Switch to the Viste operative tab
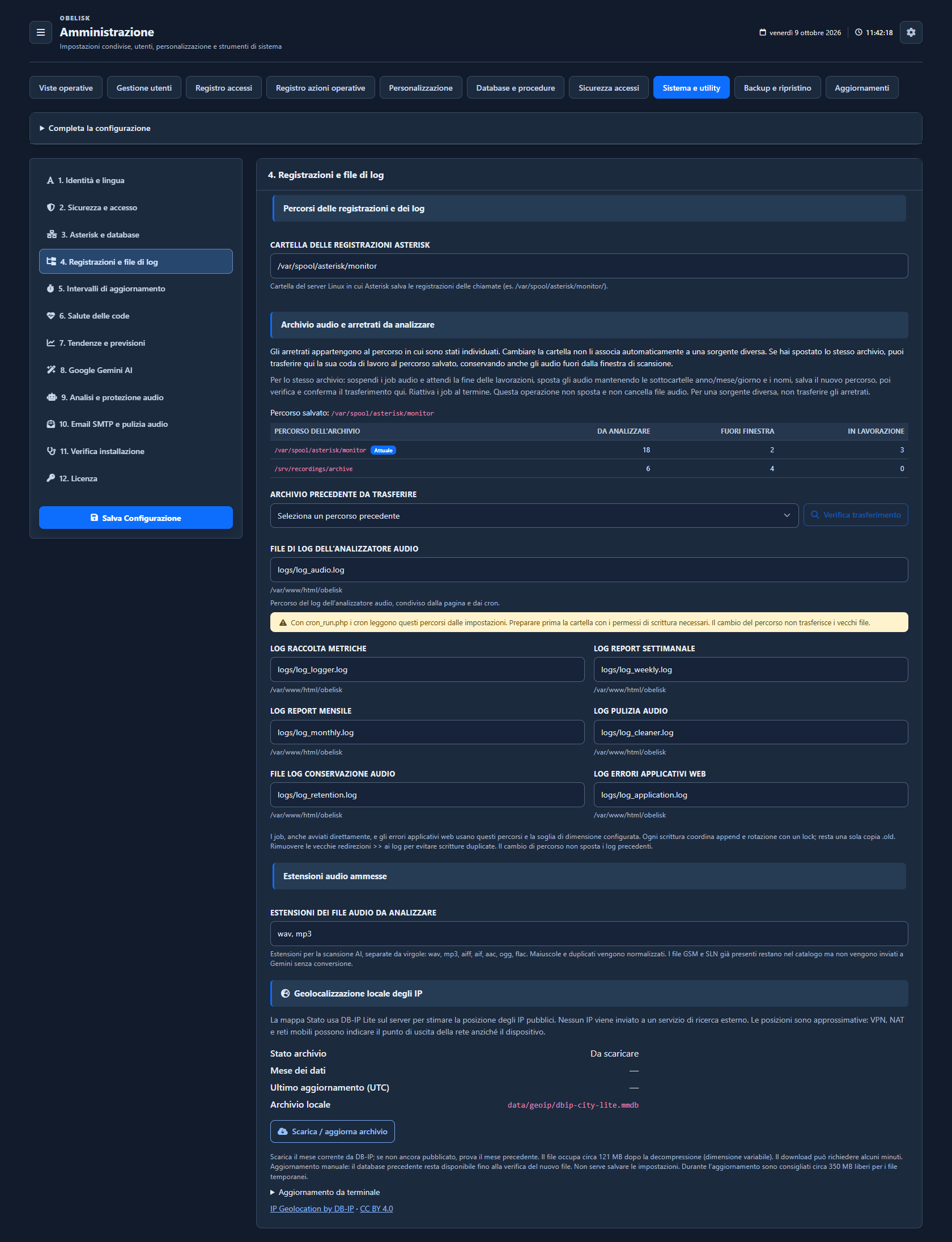This screenshot has height=1242, width=952. pyautogui.click(x=66, y=88)
